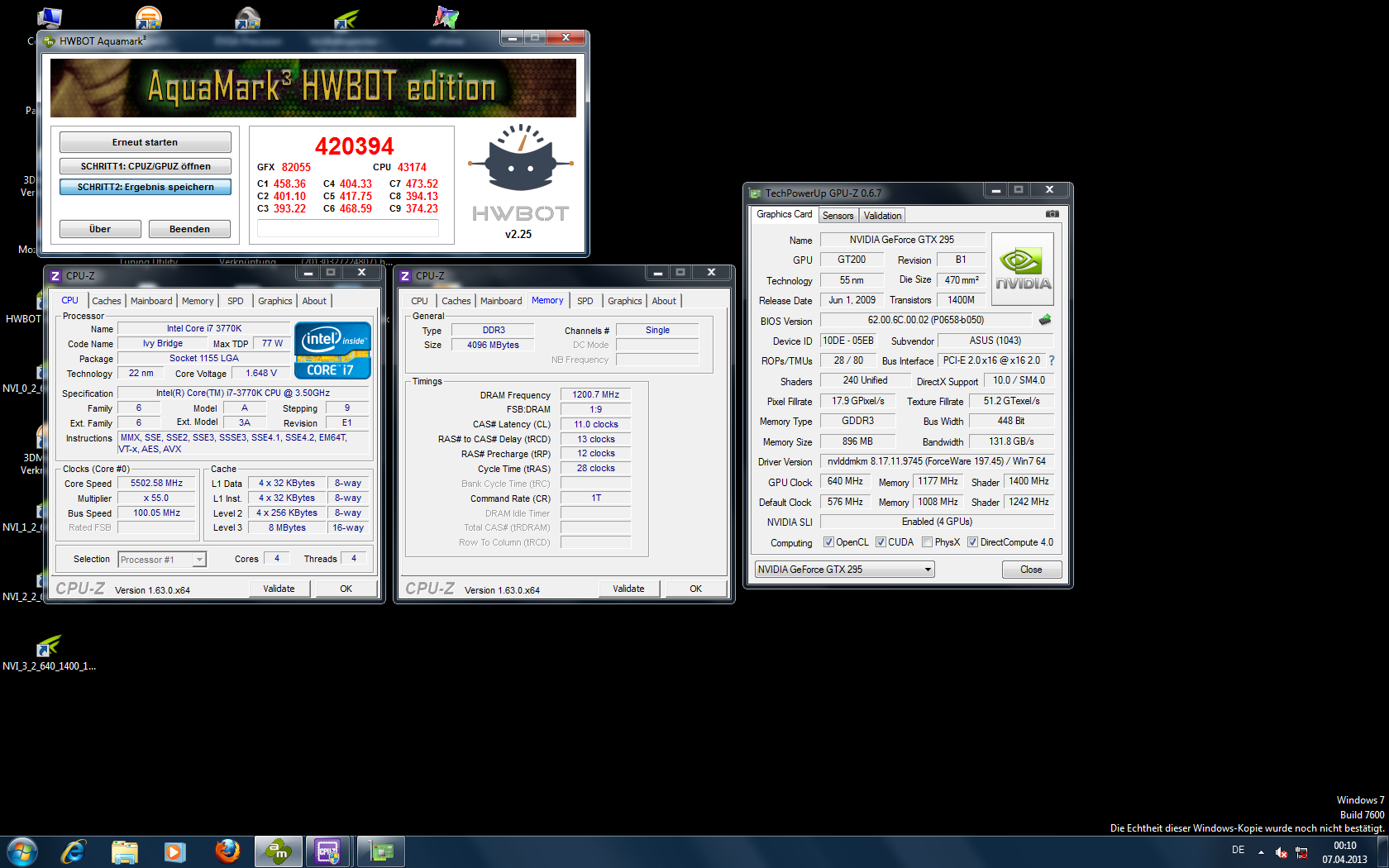1389x868 pixels.
Task: Open Mainboard tab in left CPU-Z
Action: pos(151,301)
